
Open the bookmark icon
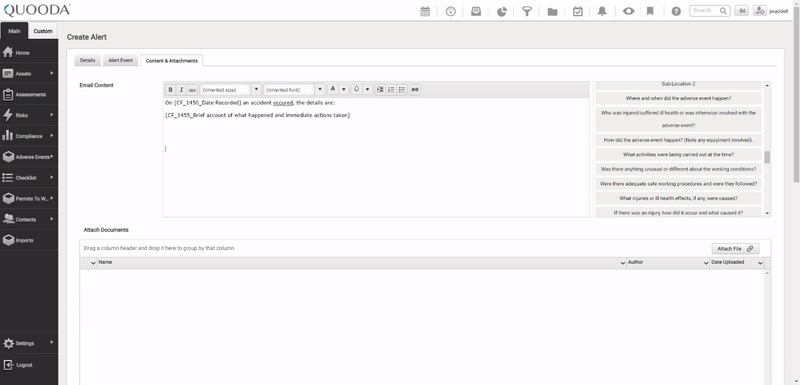click(x=650, y=11)
